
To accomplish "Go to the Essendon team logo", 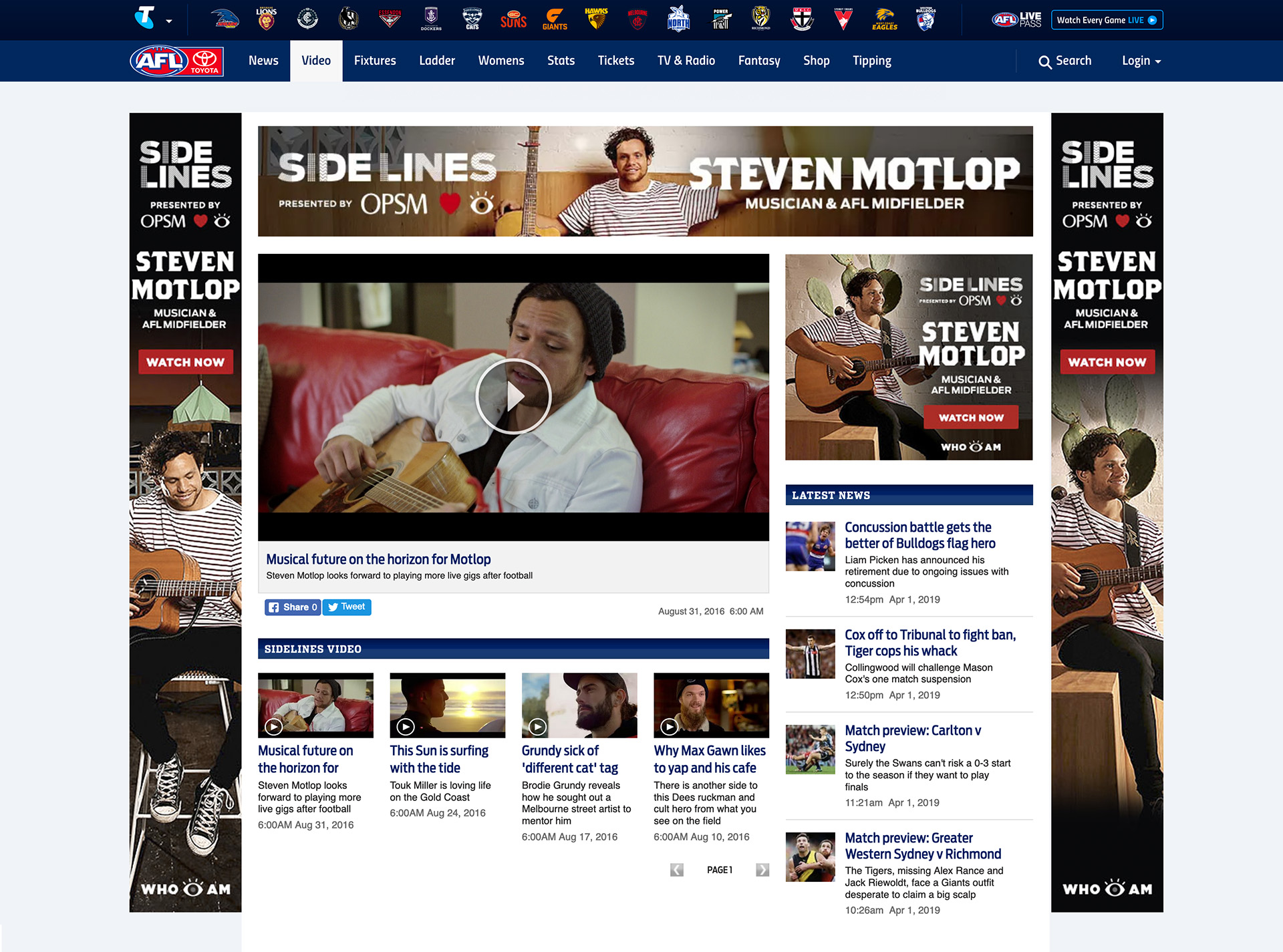I will point(390,19).
